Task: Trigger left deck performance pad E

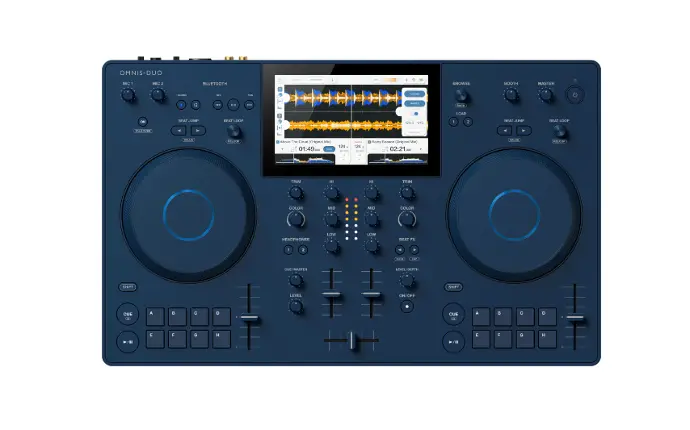Action: click(155, 339)
